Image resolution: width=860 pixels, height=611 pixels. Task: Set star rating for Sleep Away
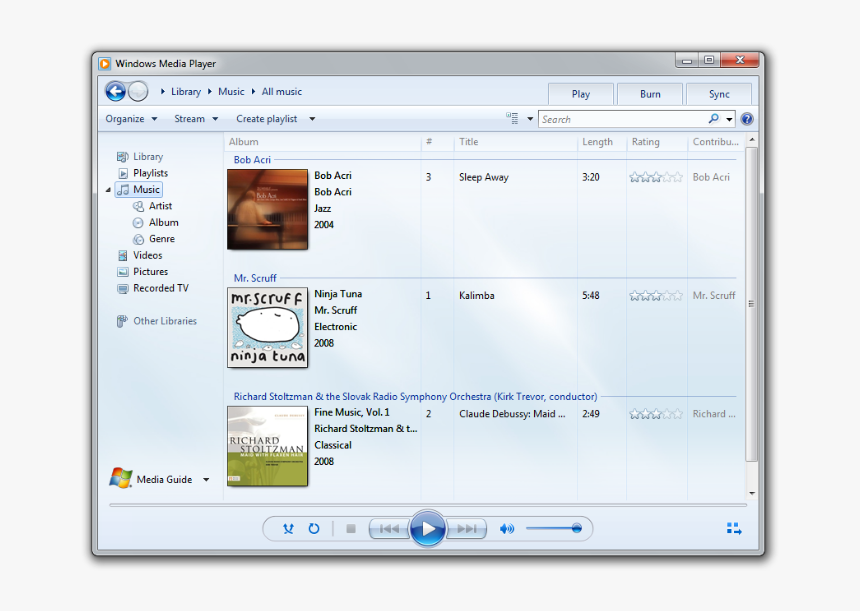tap(656, 177)
